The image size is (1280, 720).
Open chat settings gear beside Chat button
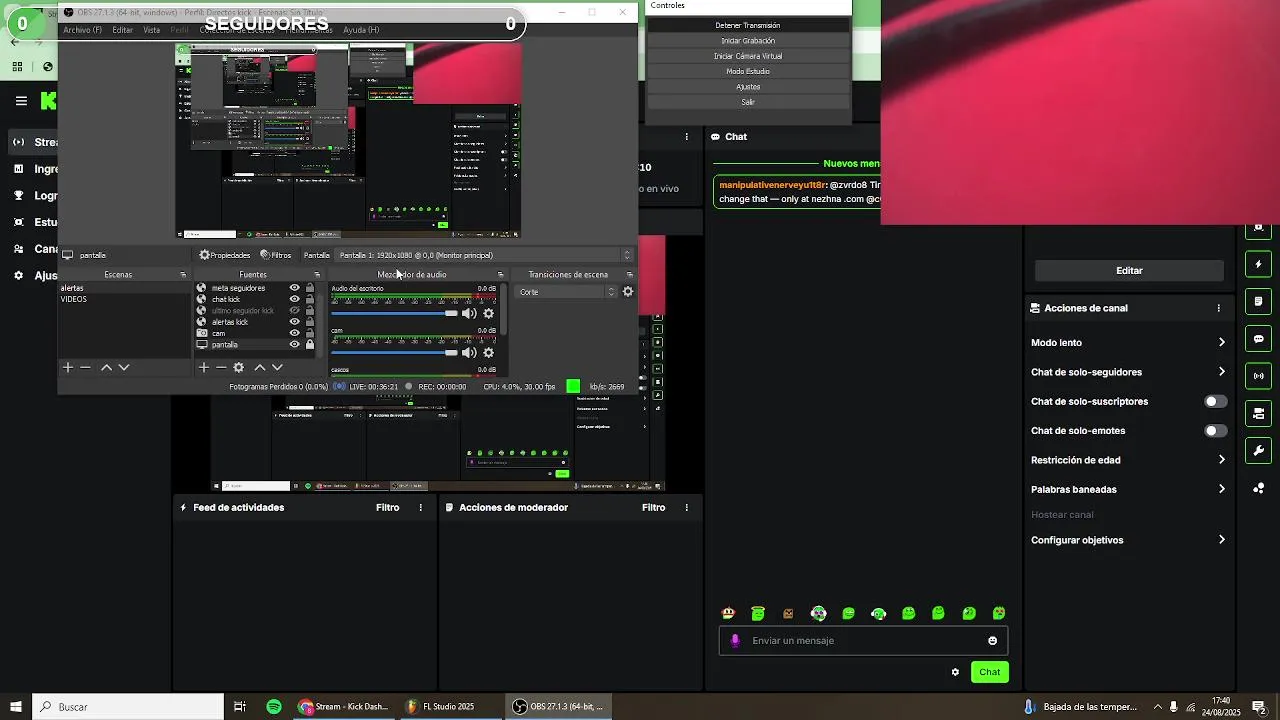pyautogui.click(x=955, y=672)
